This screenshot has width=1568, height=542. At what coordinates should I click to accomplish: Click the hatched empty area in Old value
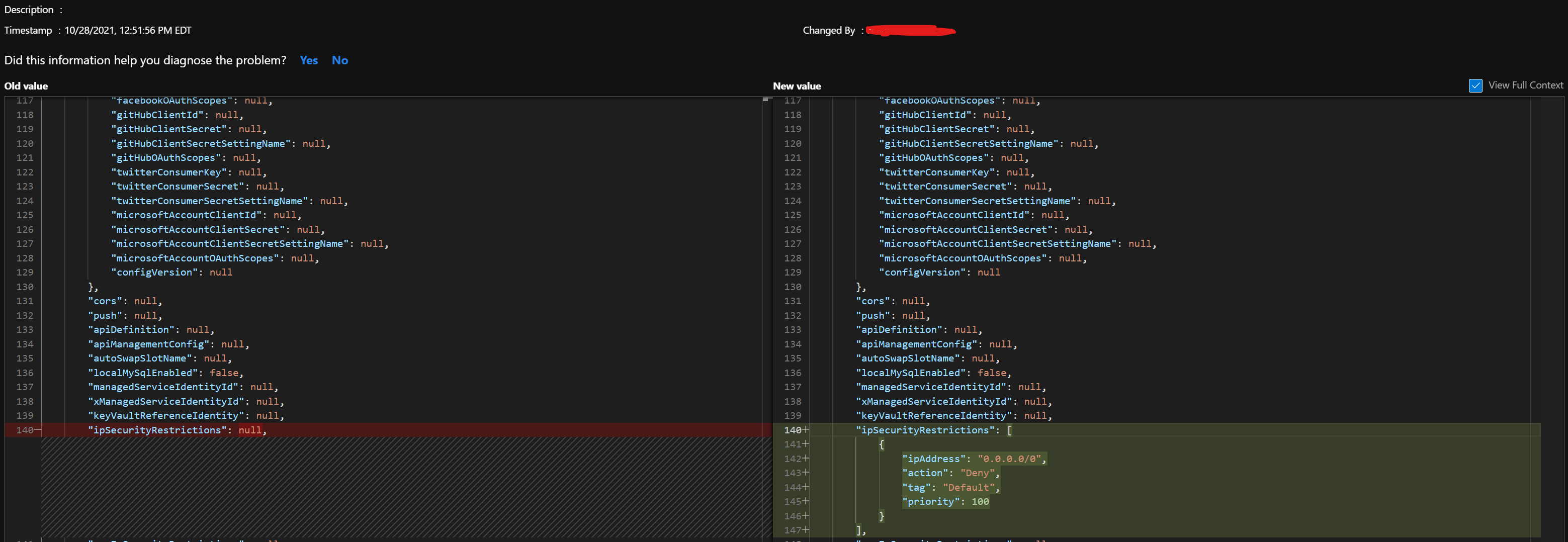coord(402,487)
